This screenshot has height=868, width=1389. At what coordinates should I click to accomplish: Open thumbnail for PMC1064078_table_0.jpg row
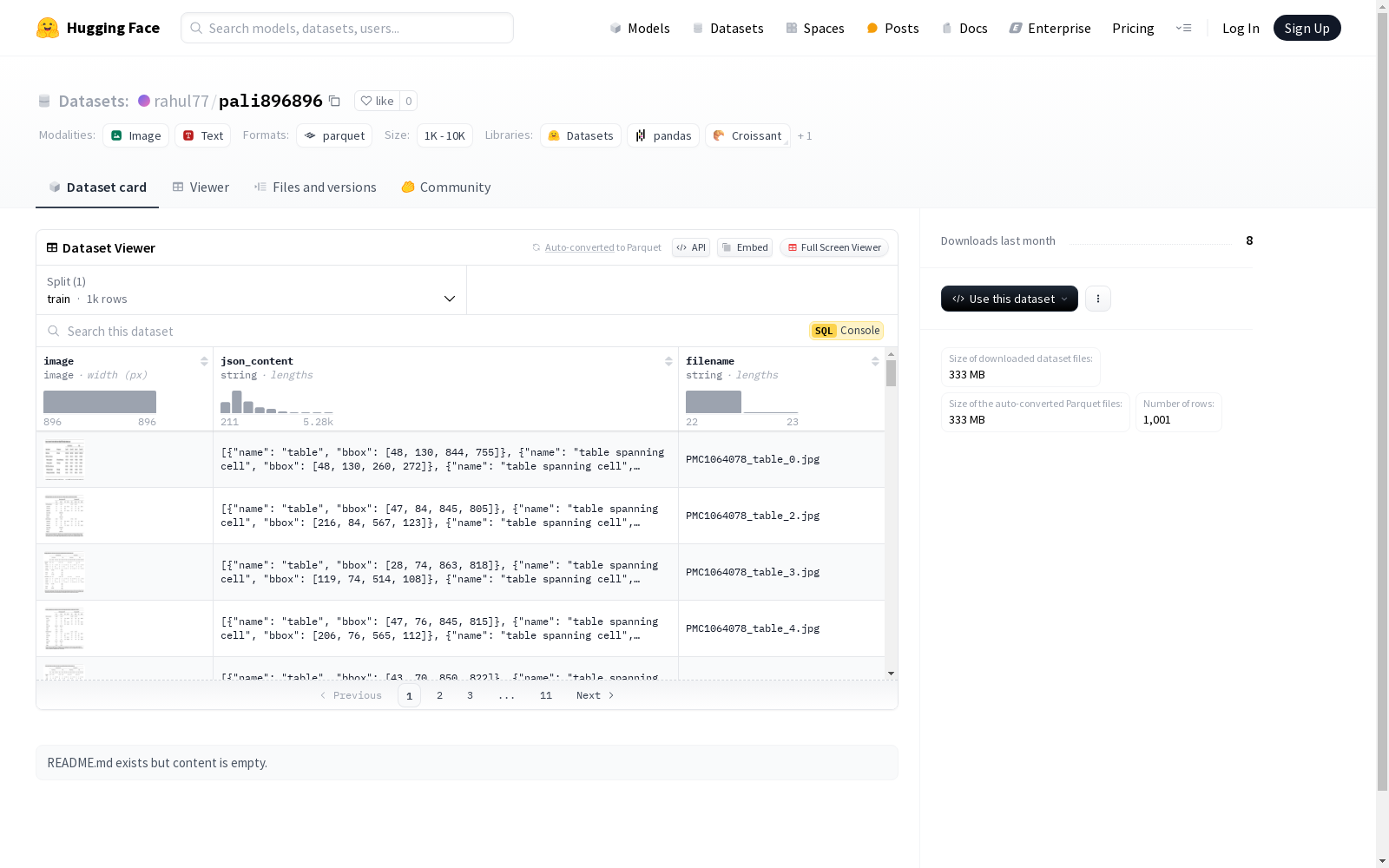point(64,459)
